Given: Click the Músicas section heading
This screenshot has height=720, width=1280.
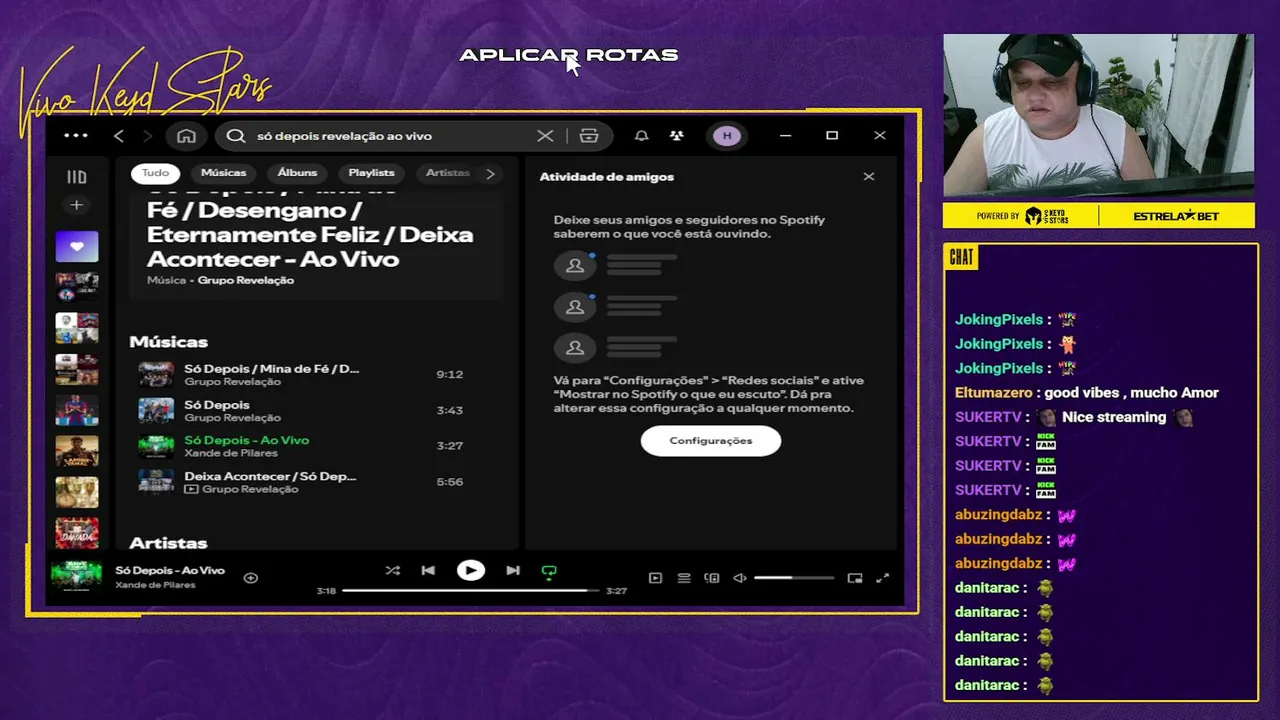Looking at the screenshot, I should click(x=168, y=342).
